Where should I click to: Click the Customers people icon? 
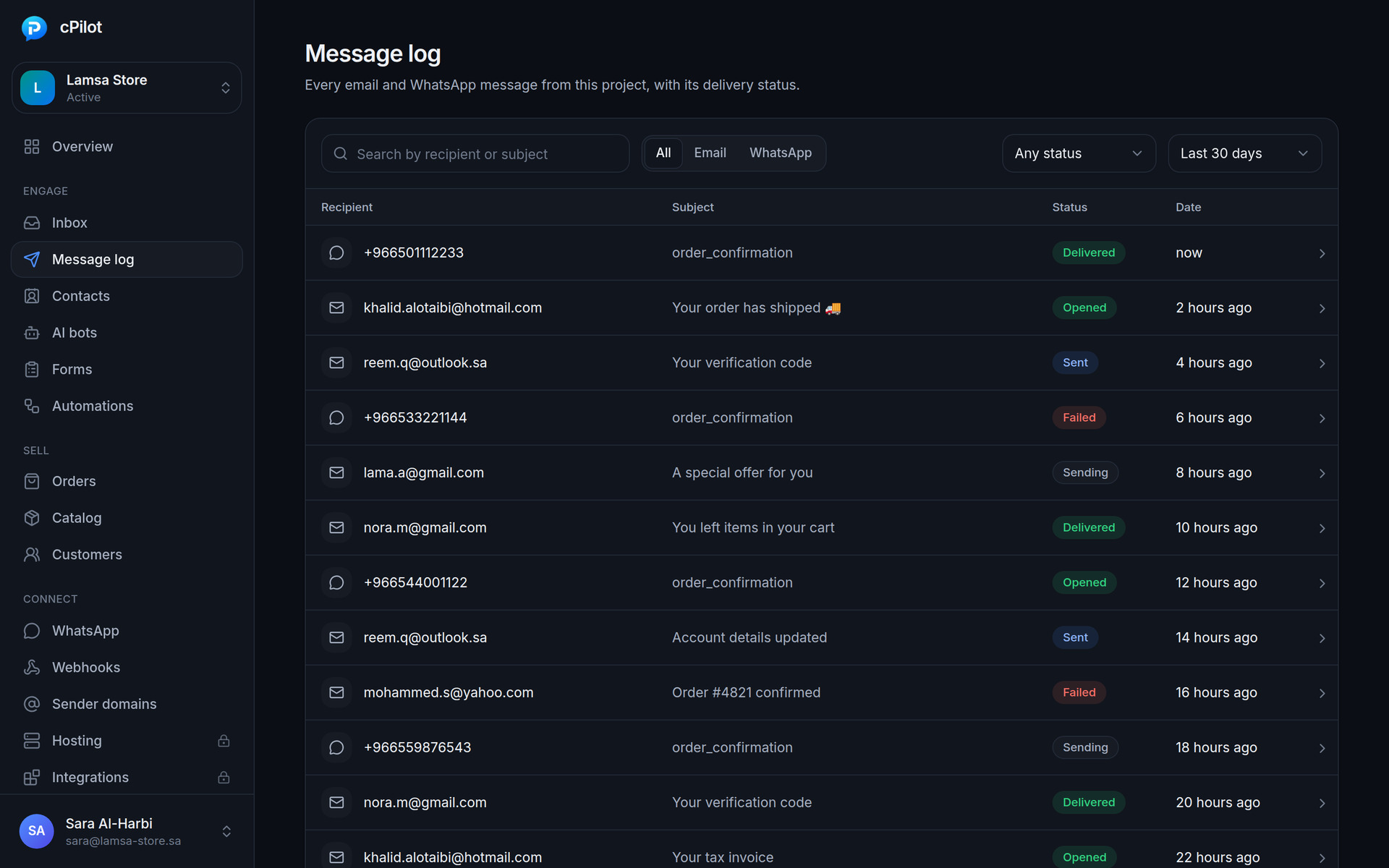coord(32,555)
